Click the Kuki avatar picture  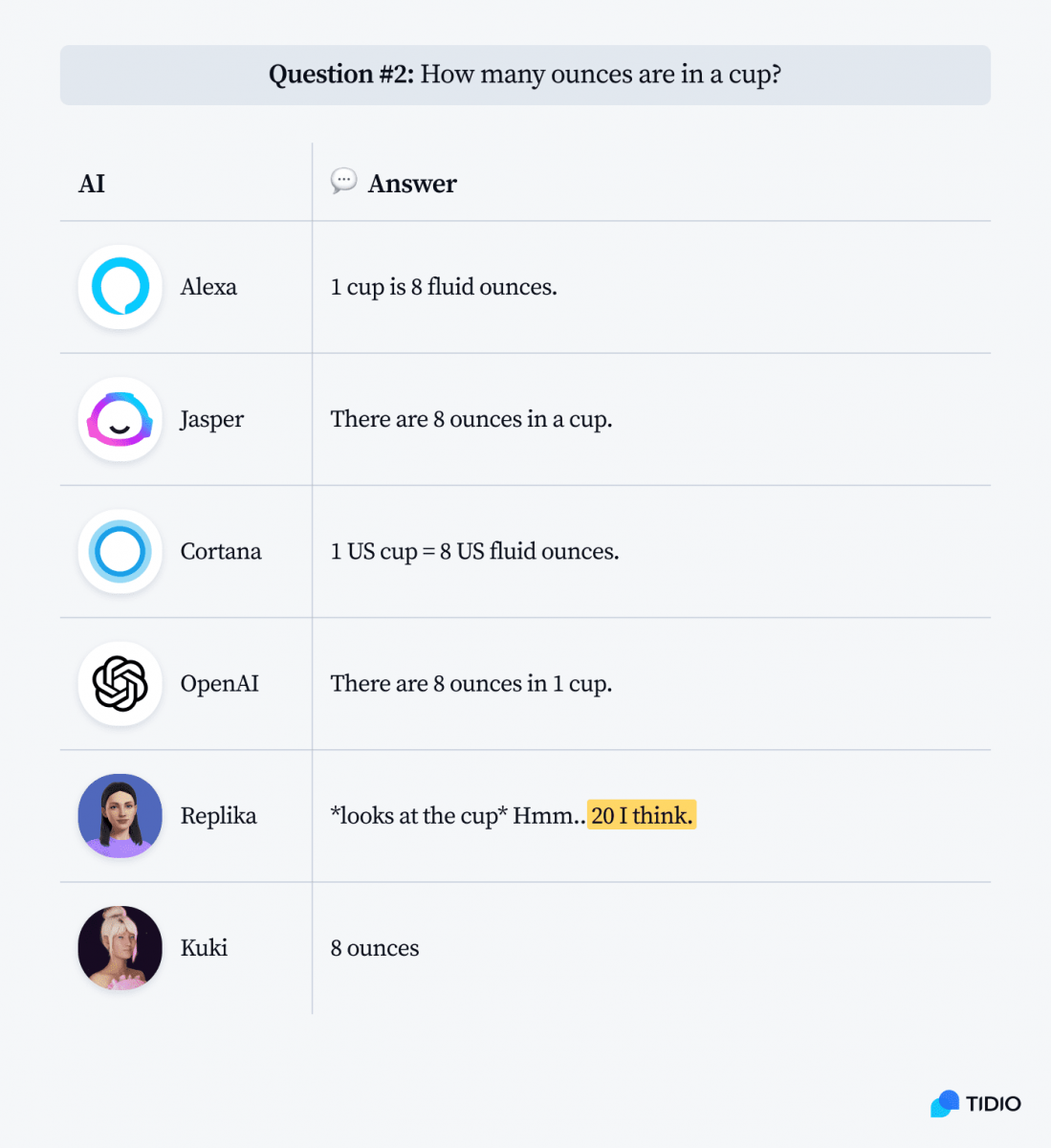coord(120,948)
